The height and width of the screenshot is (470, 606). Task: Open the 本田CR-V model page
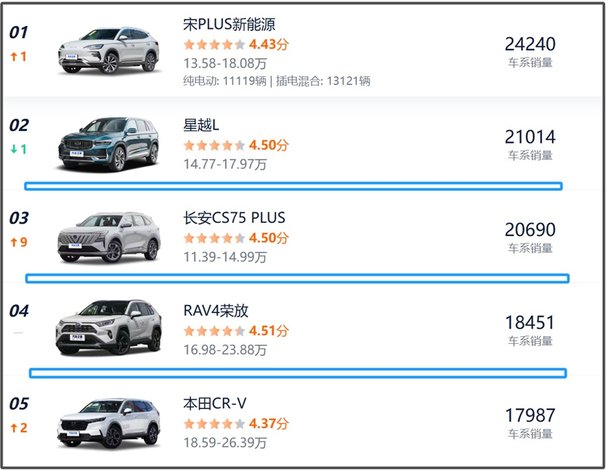coord(214,403)
